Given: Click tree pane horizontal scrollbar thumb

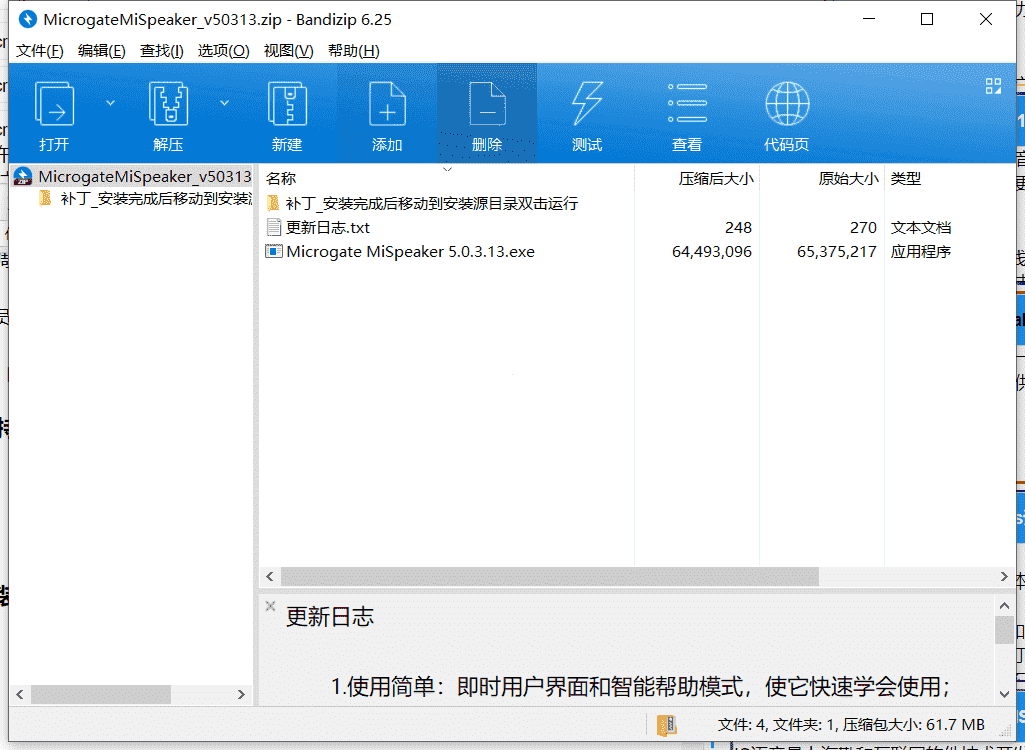Looking at the screenshot, I should pyautogui.click(x=101, y=694).
